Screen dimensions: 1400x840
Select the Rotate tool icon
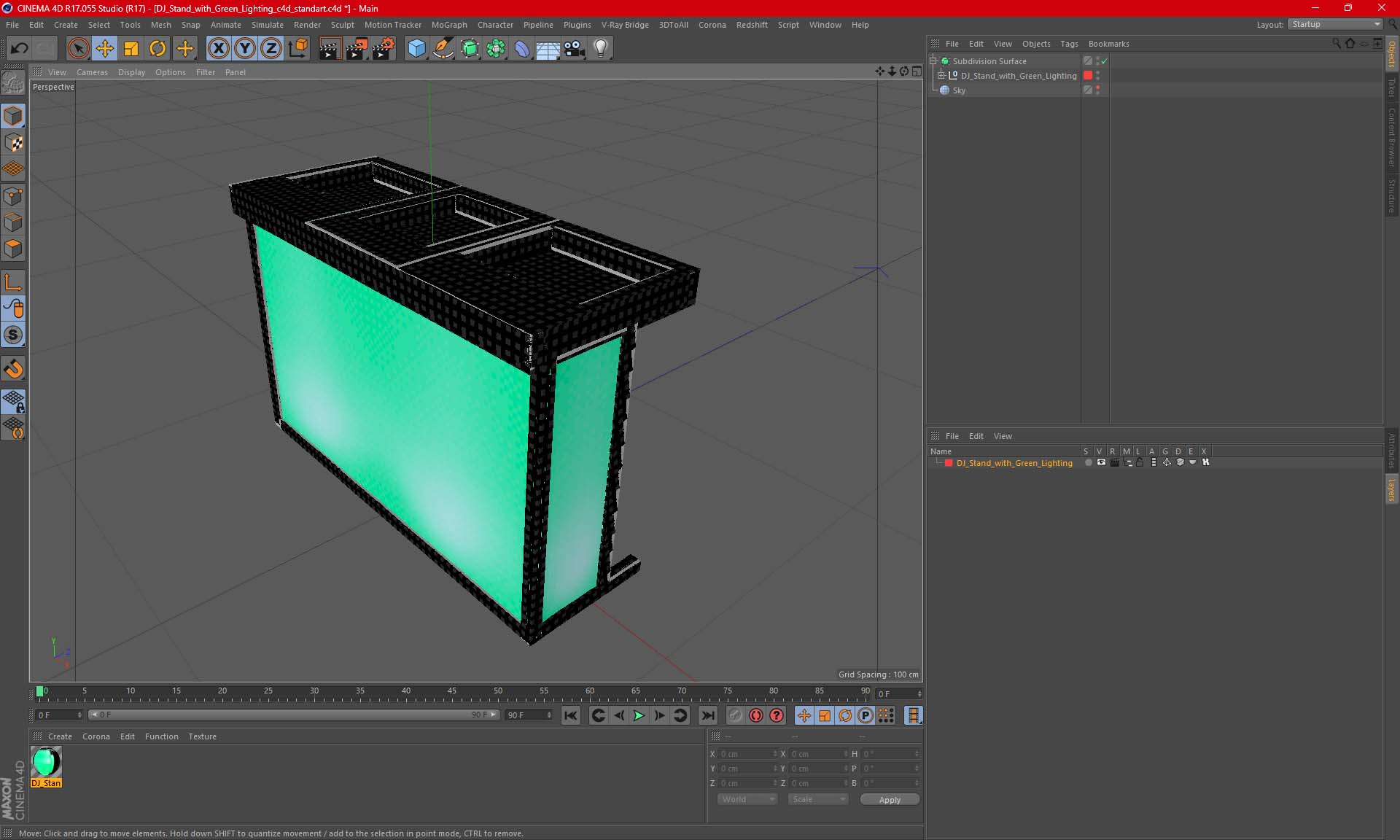click(157, 48)
